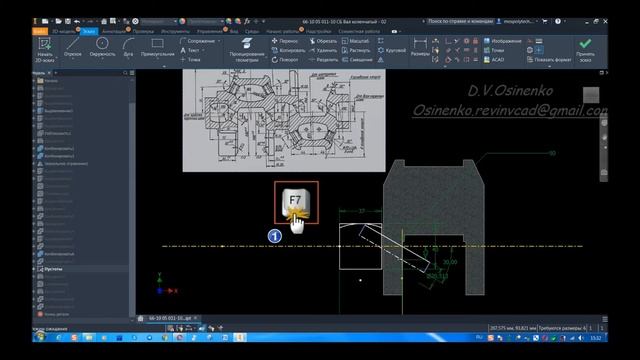Insert an image with Изображение
The image size is (640, 360).
[x=502, y=41]
